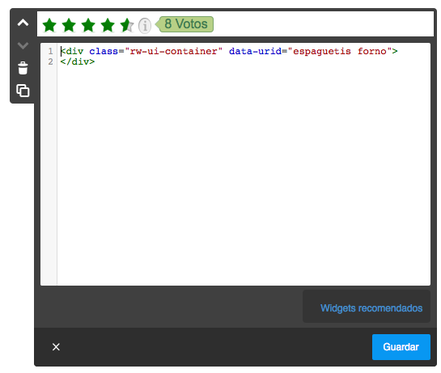
Task: Select the fourth green rating star
Action: click(x=108, y=25)
